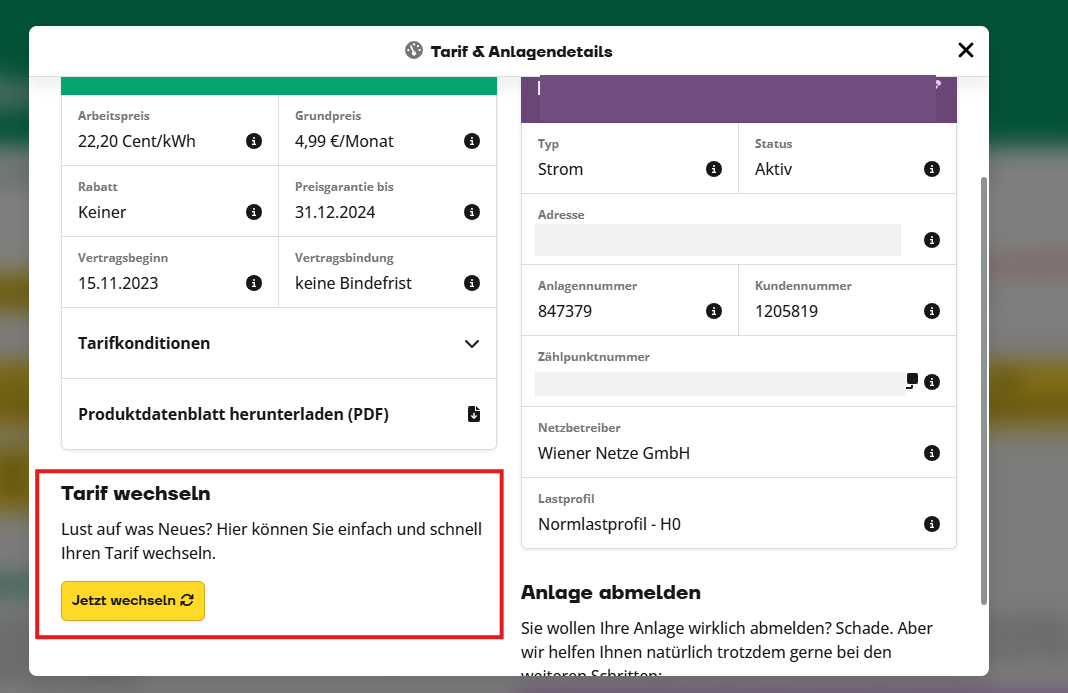Viewport: 1068px width, 693px height.
Task: Open info icon for Vertragsbindung
Action: (x=472, y=283)
